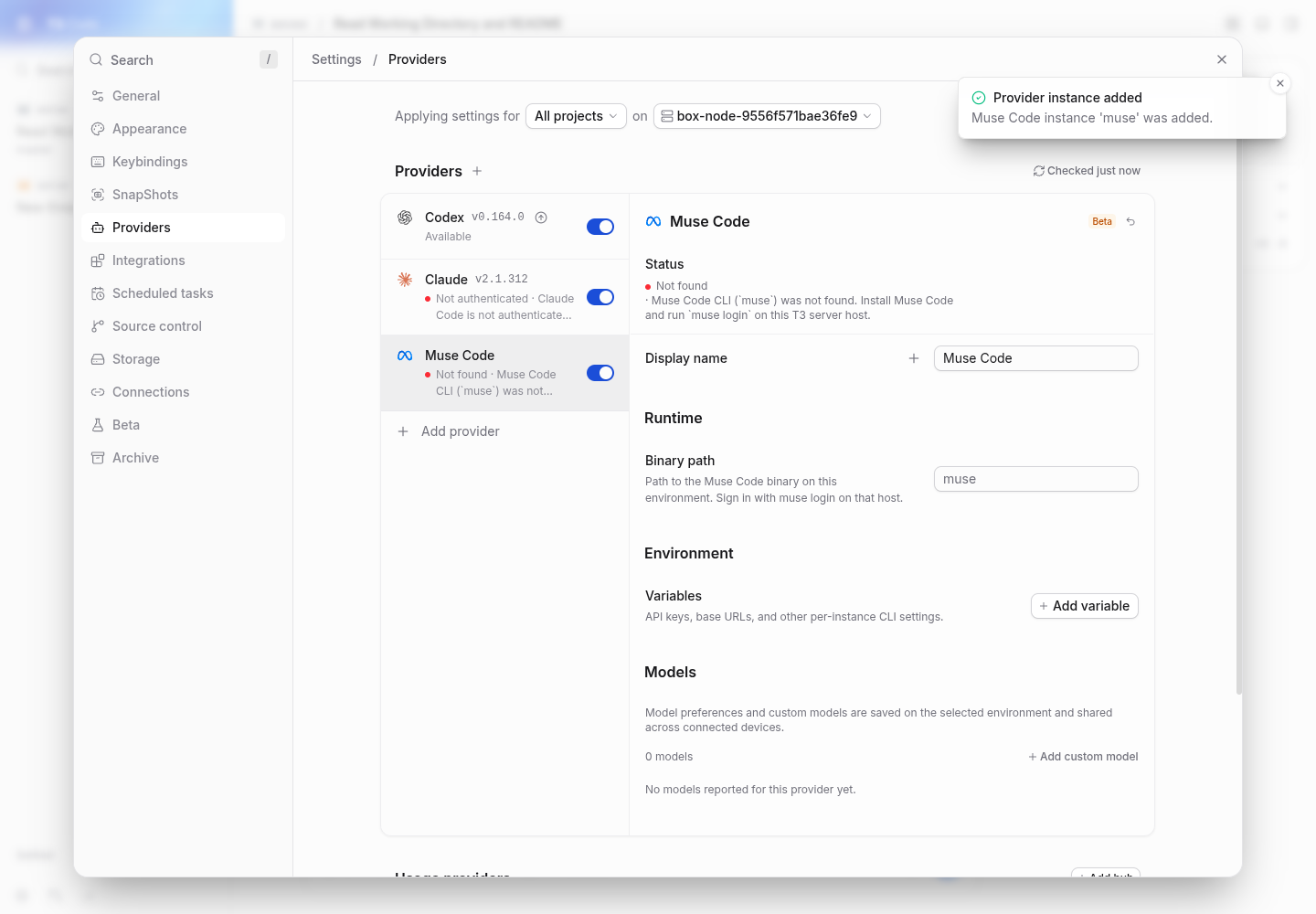Click the settings panel vertical scrollbar
This screenshot has width=1316, height=914.
(1239, 388)
